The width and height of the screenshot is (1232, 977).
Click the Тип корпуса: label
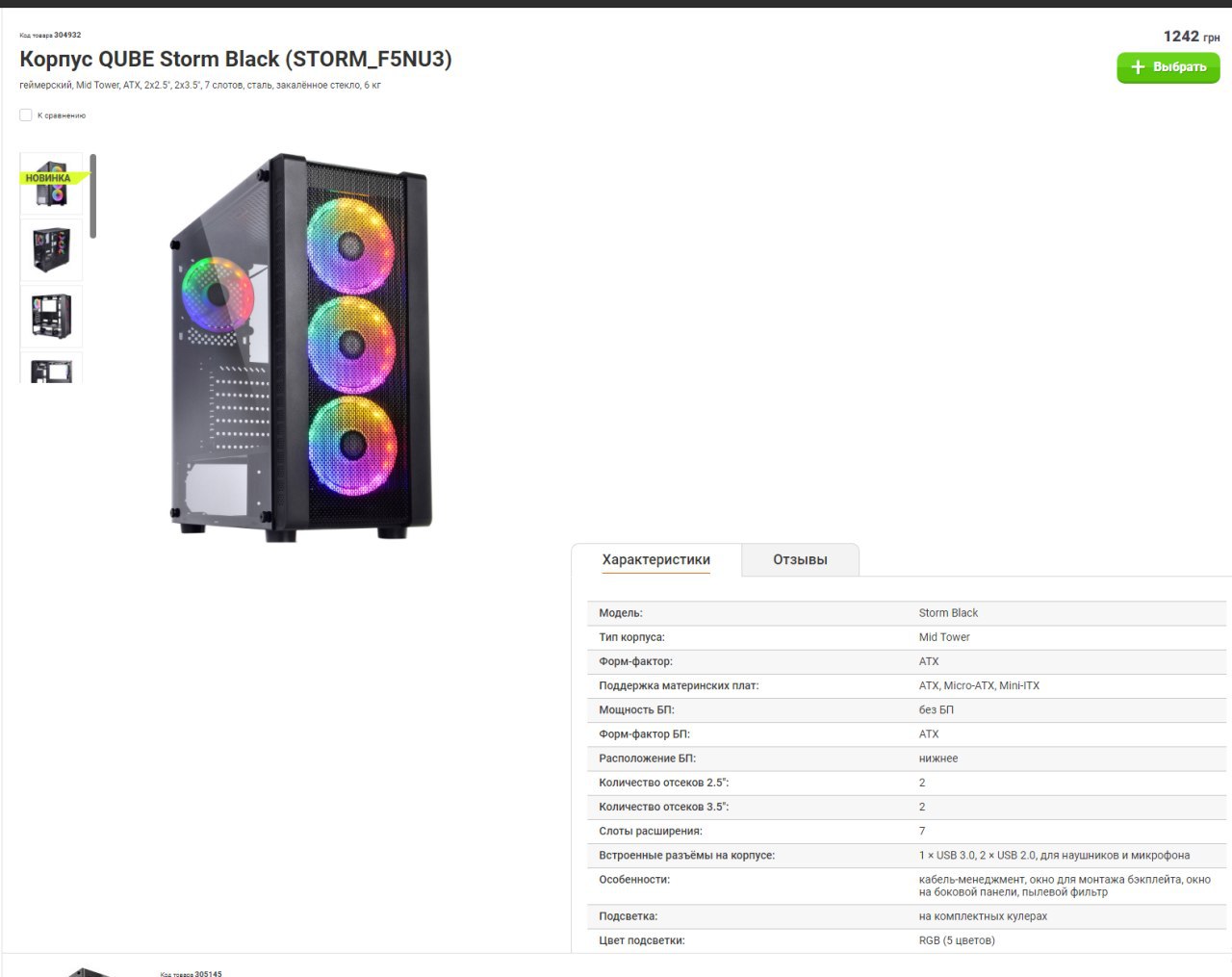coord(631,637)
